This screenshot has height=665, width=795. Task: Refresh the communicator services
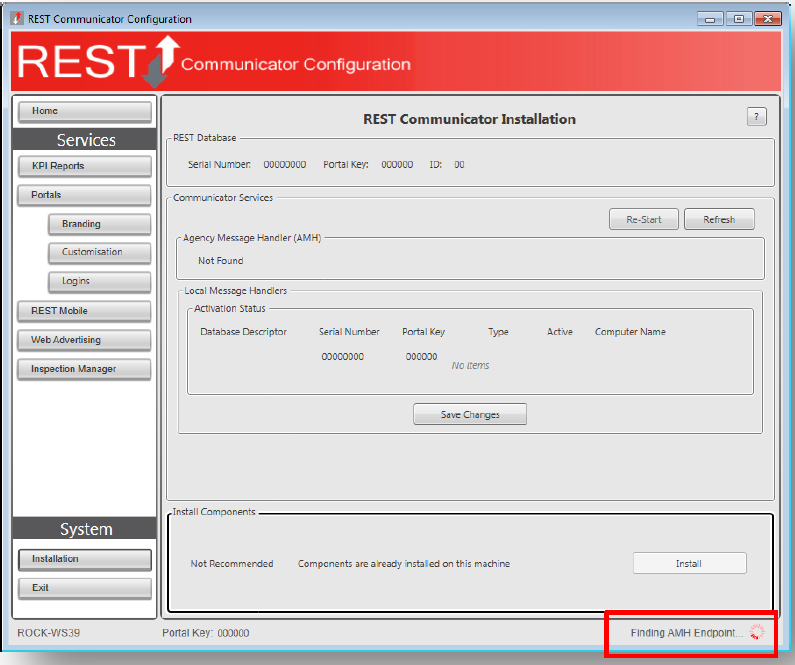pyautogui.click(x=719, y=219)
